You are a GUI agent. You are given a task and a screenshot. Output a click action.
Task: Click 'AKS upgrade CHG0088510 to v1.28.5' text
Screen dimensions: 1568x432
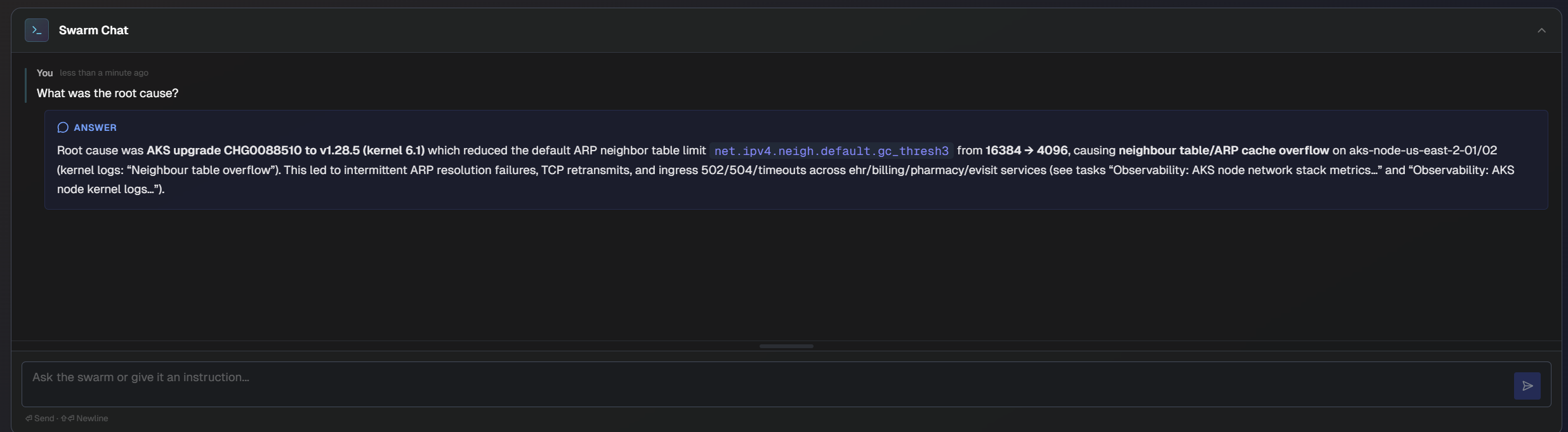(x=253, y=151)
